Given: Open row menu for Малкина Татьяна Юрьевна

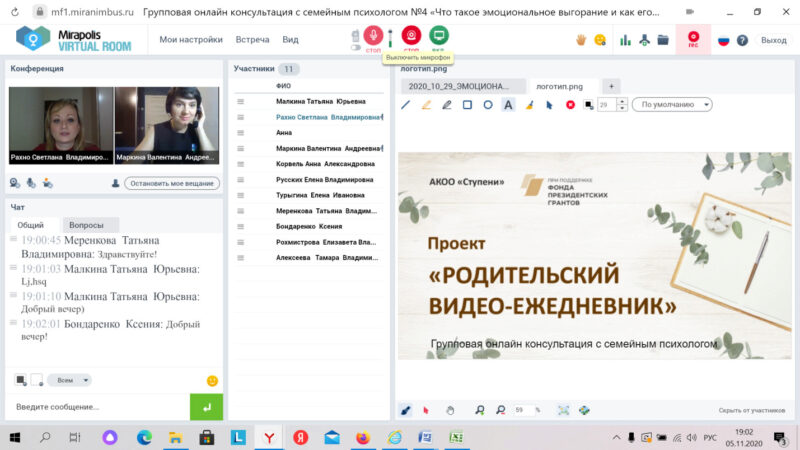Looking at the screenshot, I should (x=240, y=102).
